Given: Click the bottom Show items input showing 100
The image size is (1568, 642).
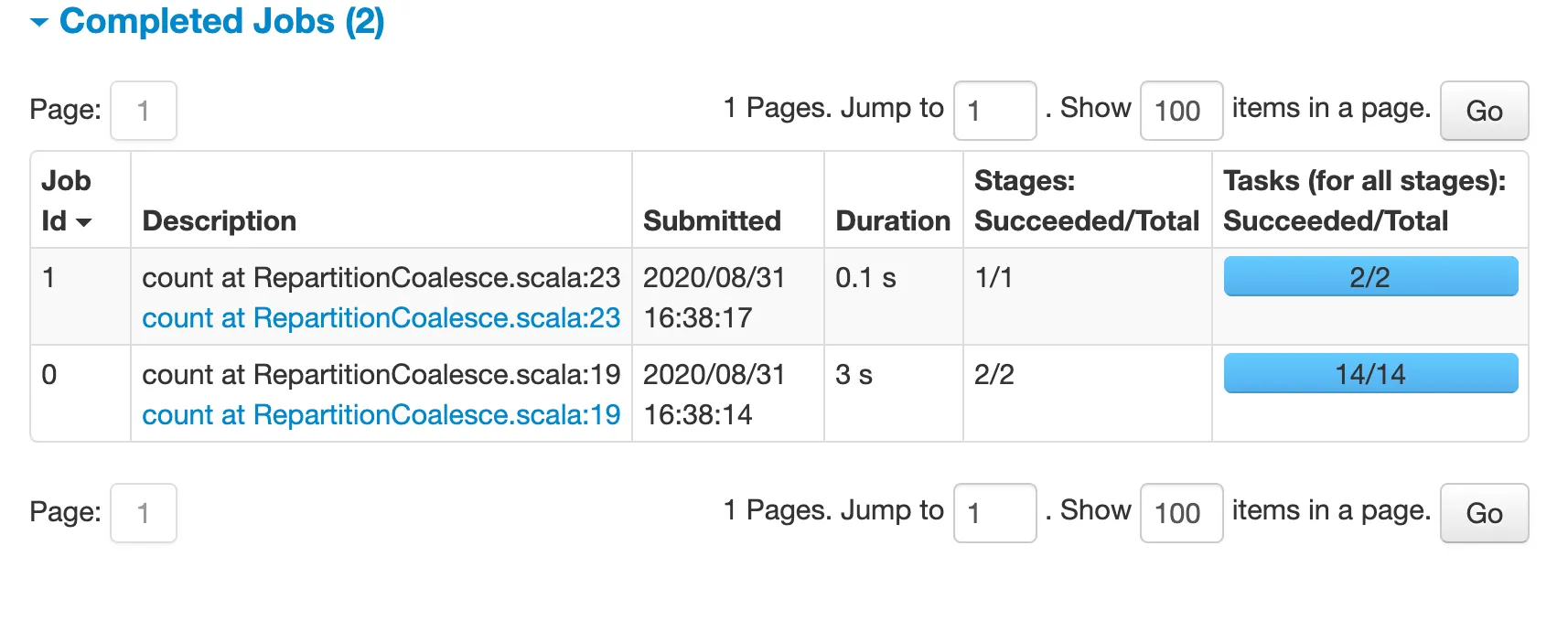Looking at the screenshot, I should (x=1181, y=513).
